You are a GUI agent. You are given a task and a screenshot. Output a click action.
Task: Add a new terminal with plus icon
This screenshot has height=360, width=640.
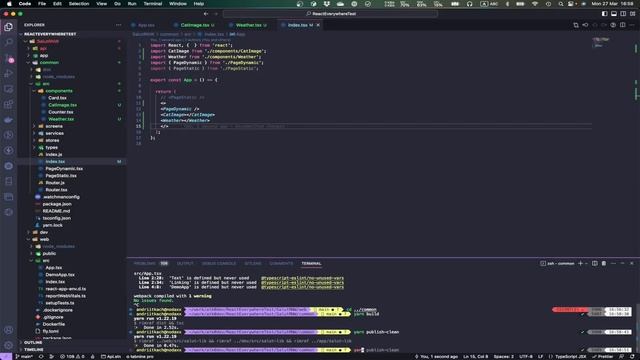[x=580, y=264]
